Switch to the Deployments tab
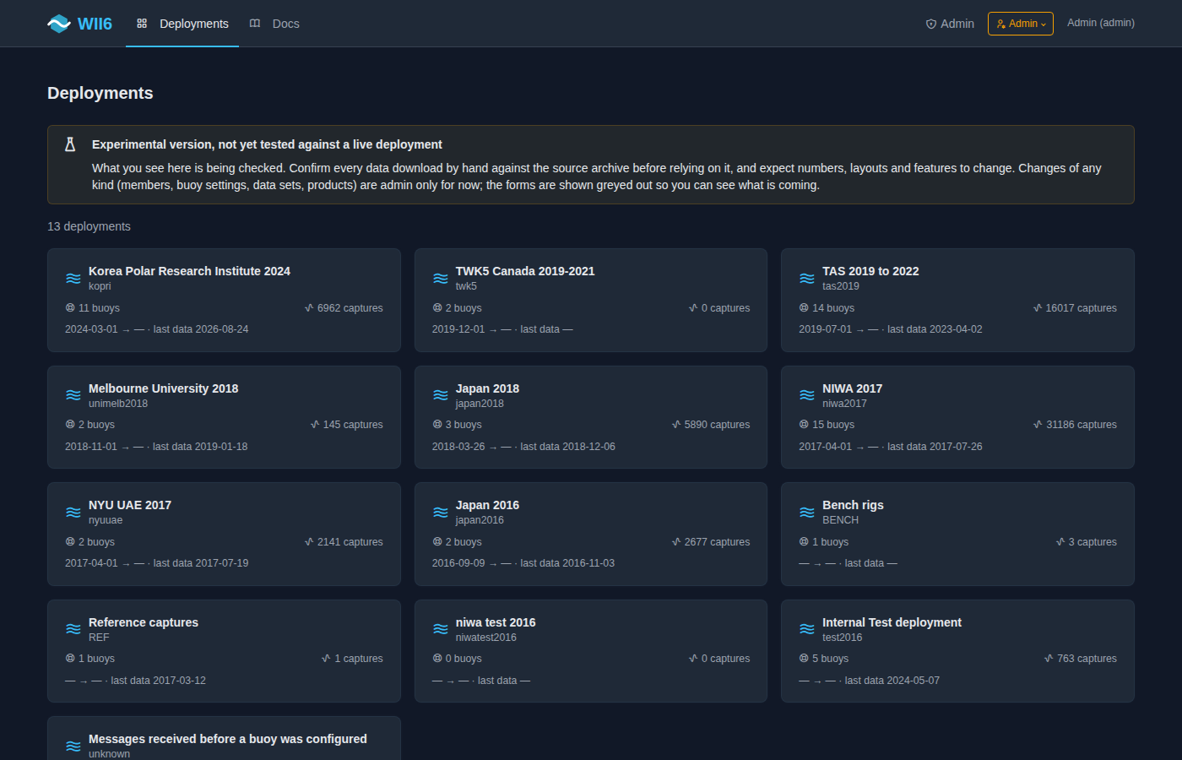 click(182, 23)
